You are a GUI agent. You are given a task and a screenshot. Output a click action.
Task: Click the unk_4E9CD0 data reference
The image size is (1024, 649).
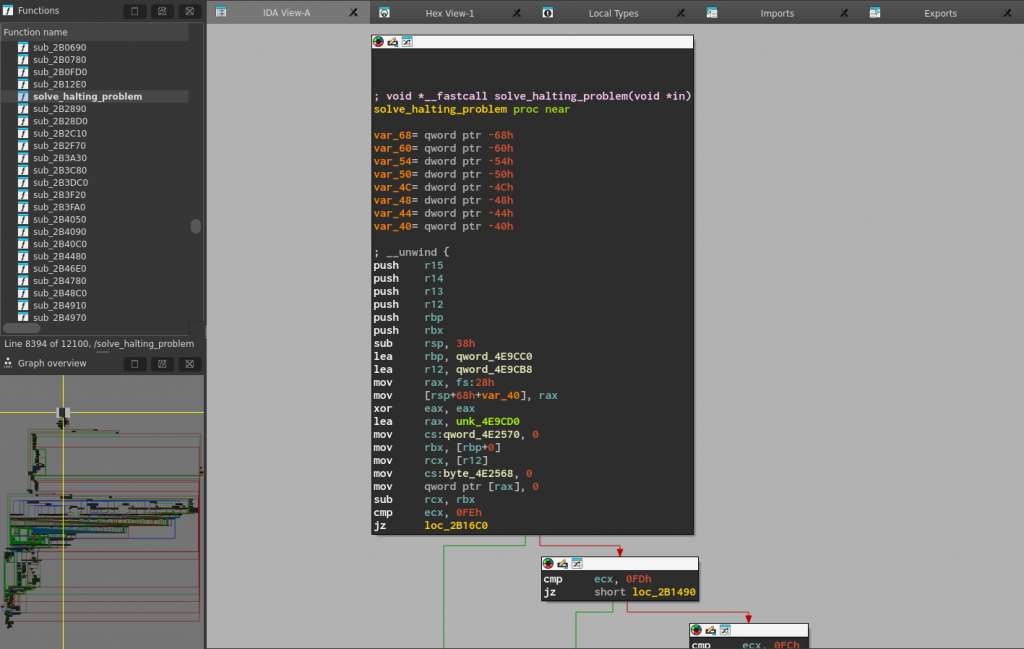point(486,421)
